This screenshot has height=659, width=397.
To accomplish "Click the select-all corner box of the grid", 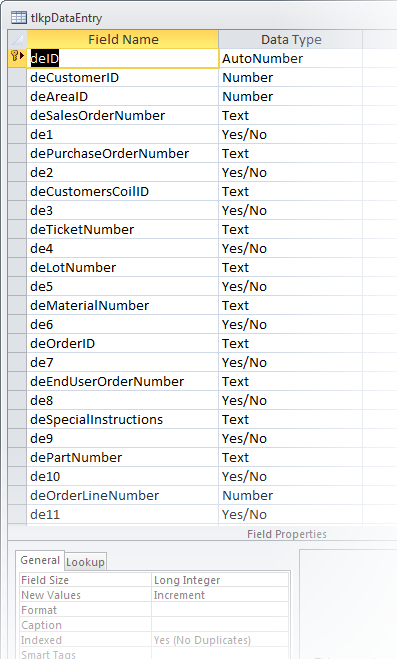I will [17, 40].
